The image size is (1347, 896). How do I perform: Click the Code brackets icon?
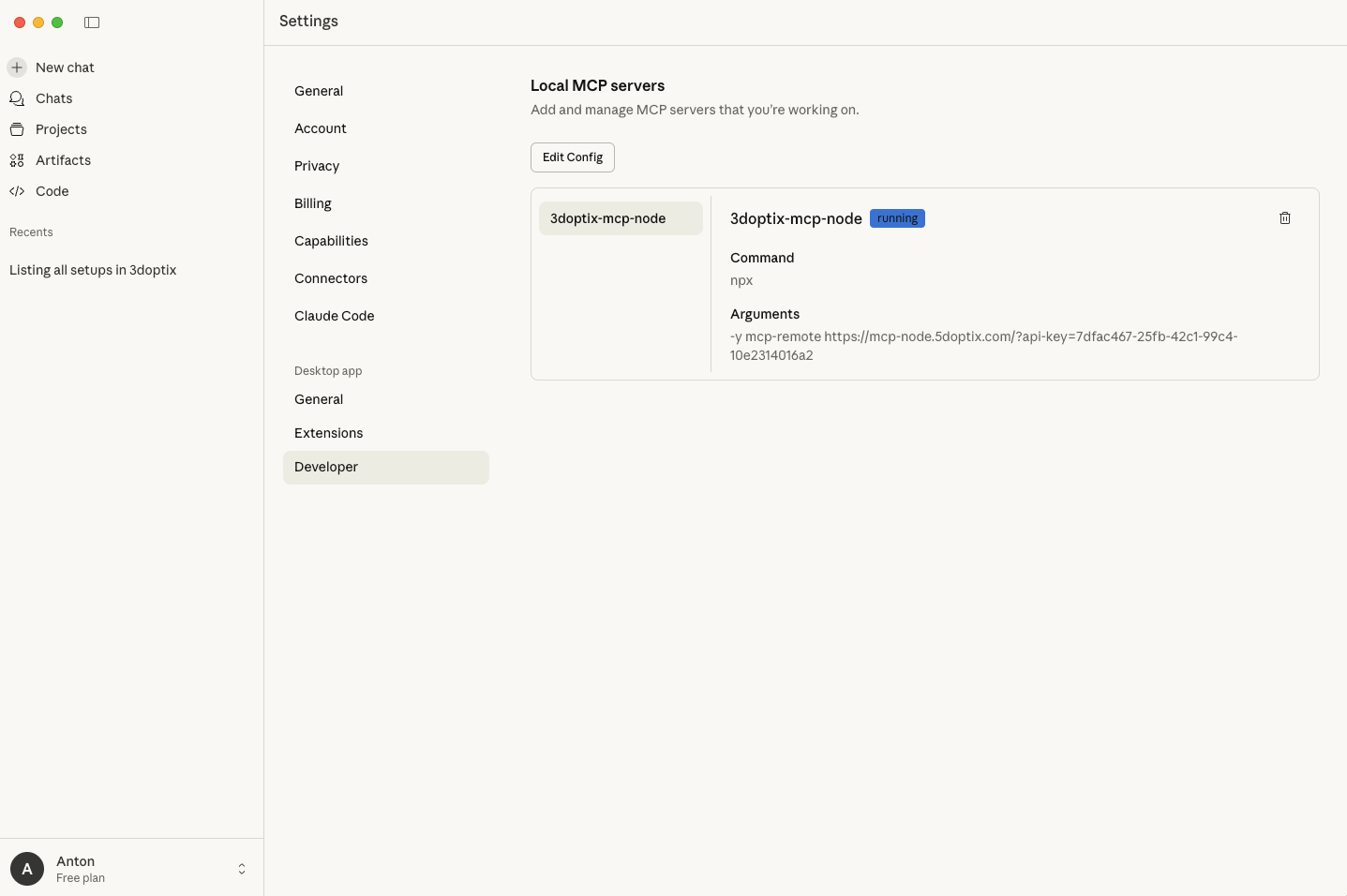coord(17,191)
